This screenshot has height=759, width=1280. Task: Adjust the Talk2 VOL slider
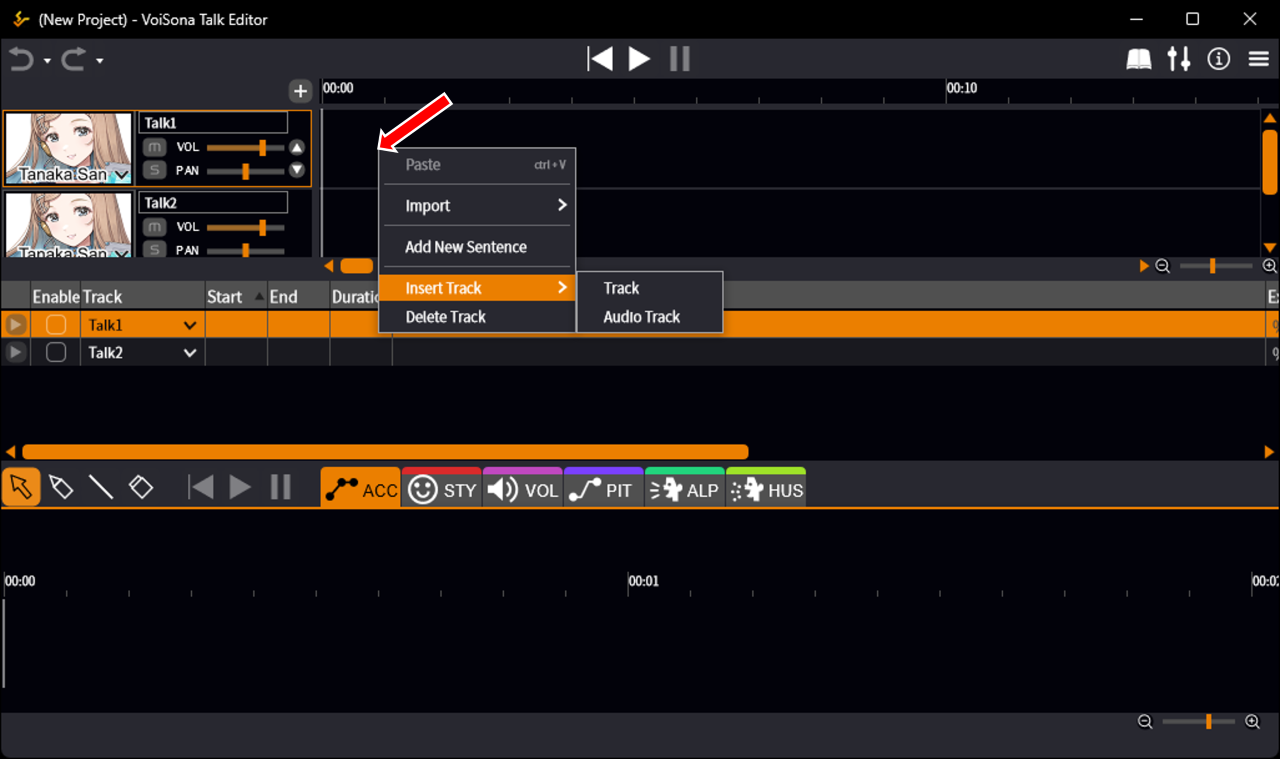(245, 227)
